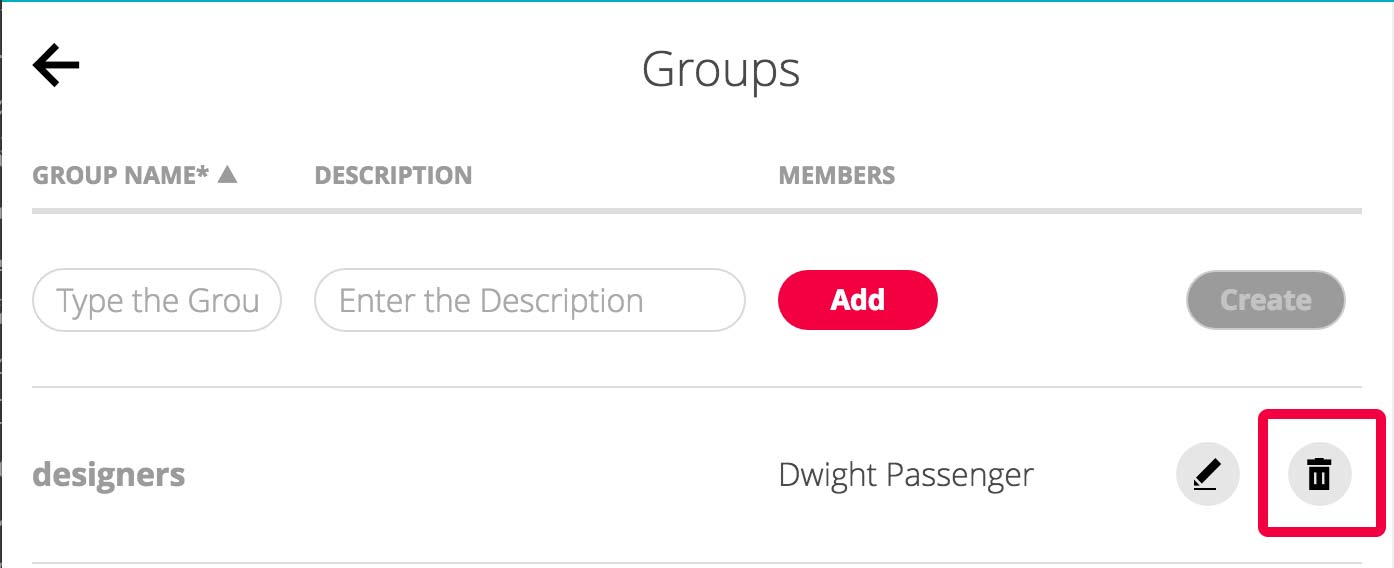The height and width of the screenshot is (568, 1394).
Task: Sort by the GROUP NAME column header
Action: click(x=121, y=175)
